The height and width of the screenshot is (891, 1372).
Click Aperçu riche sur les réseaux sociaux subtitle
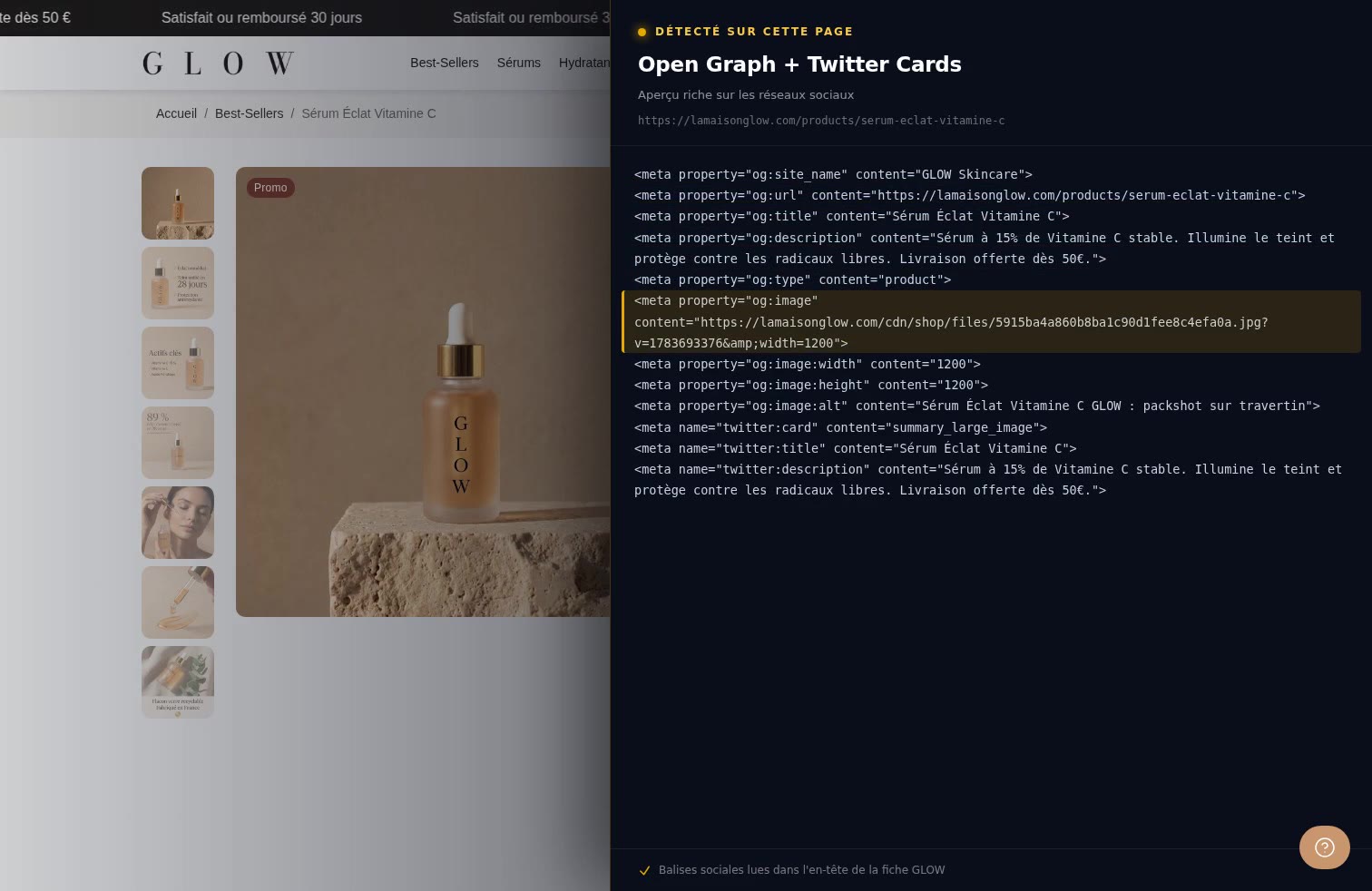point(746,94)
